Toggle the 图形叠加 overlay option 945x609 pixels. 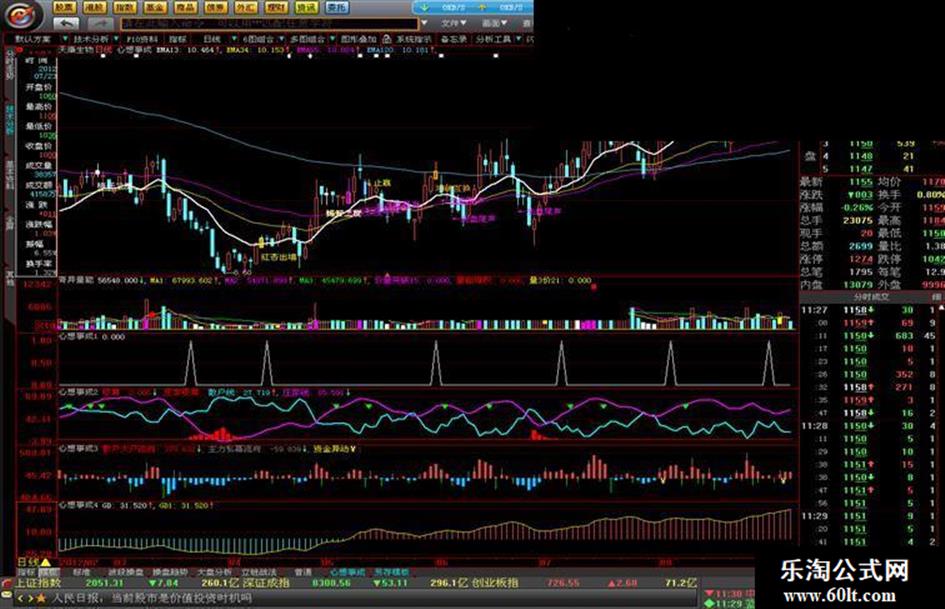[x=358, y=39]
